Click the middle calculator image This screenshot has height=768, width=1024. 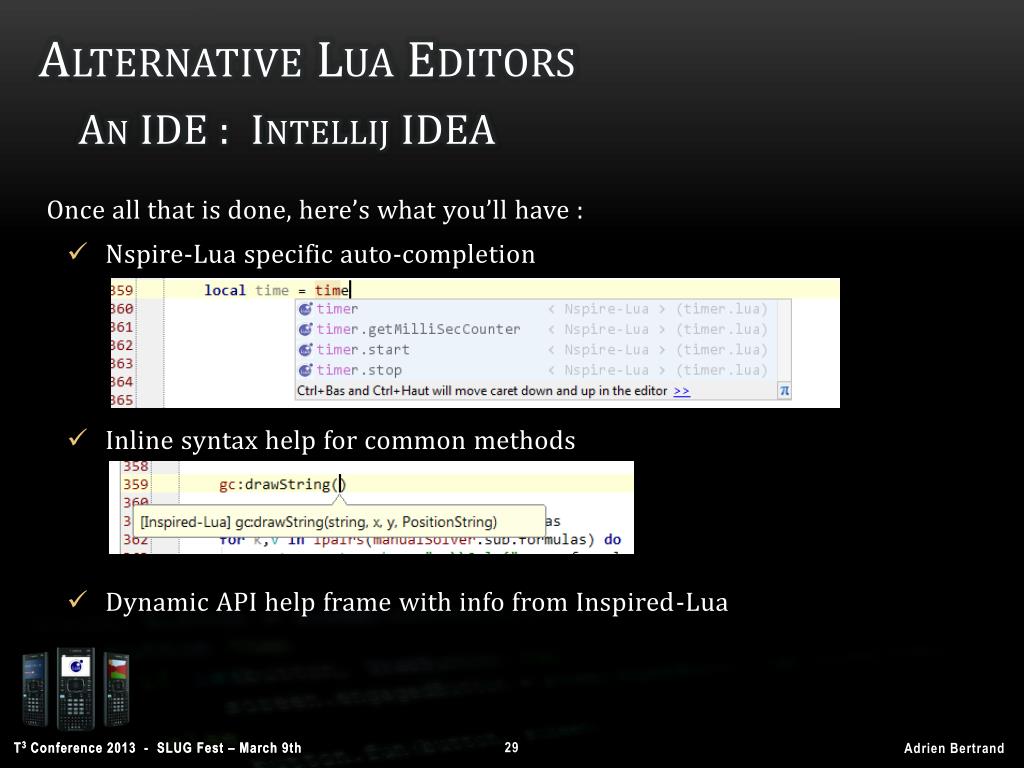click(76, 689)
